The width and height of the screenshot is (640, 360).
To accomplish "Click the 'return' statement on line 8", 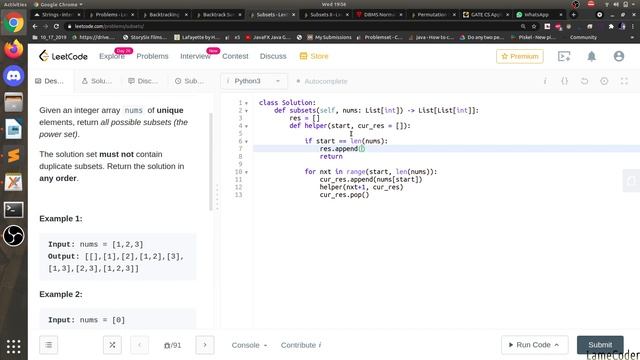I will tap(331, 157).
